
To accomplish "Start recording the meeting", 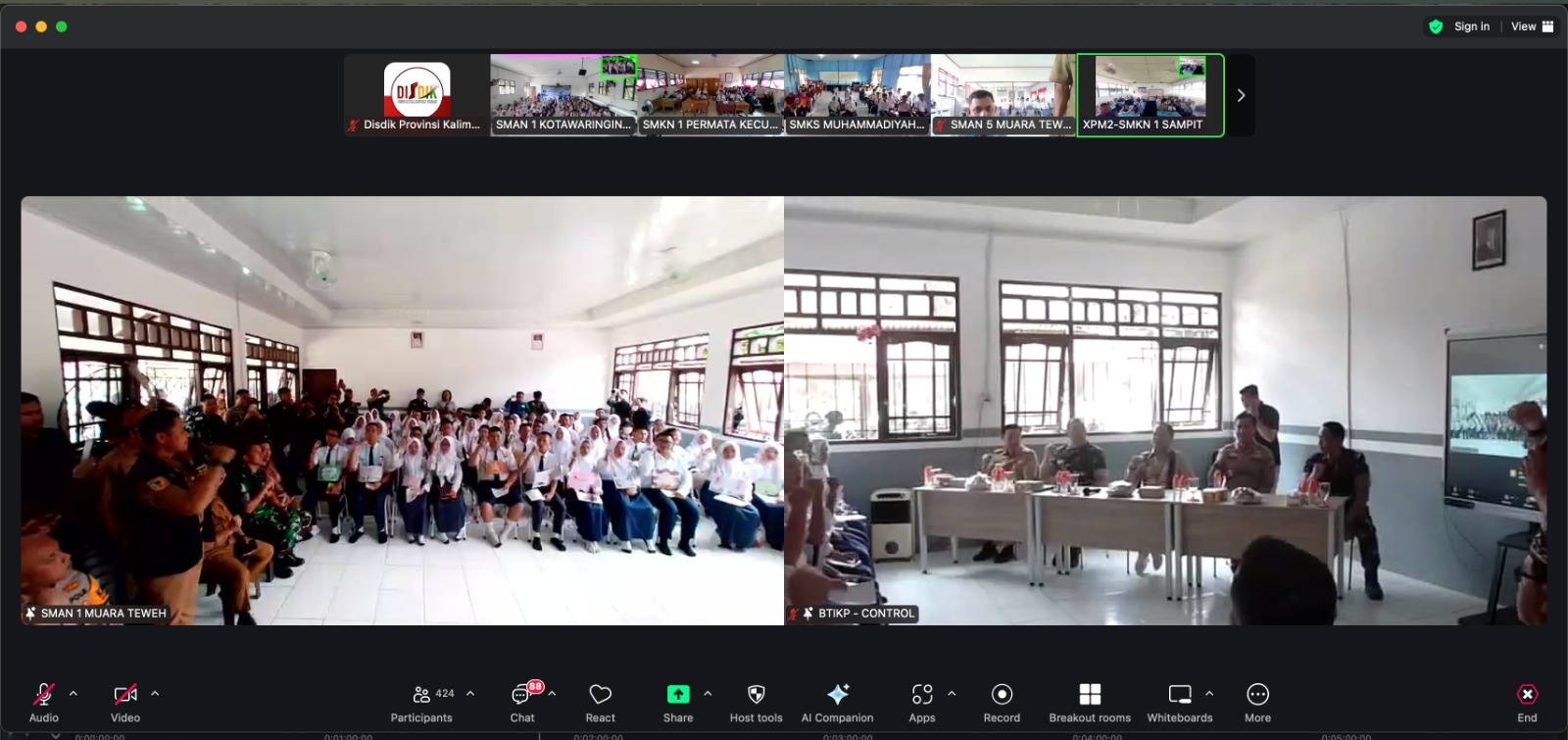I will point(1002,695).
